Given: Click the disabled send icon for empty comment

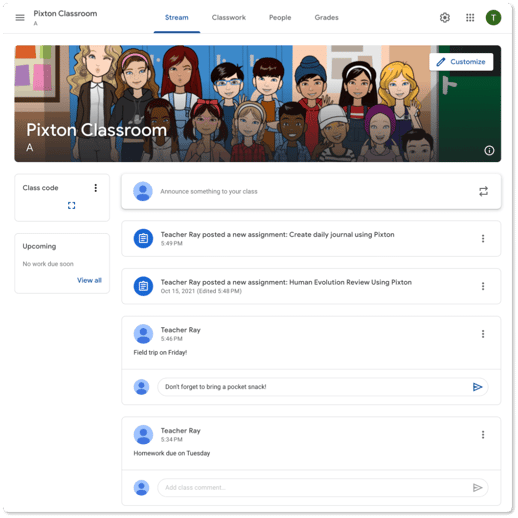Looking at the screenshot, I should point(477,488).
